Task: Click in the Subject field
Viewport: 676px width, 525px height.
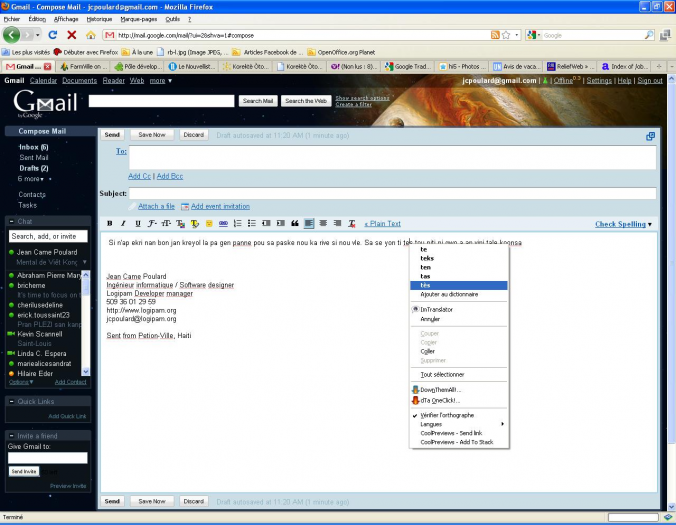Action: point(392,194)
